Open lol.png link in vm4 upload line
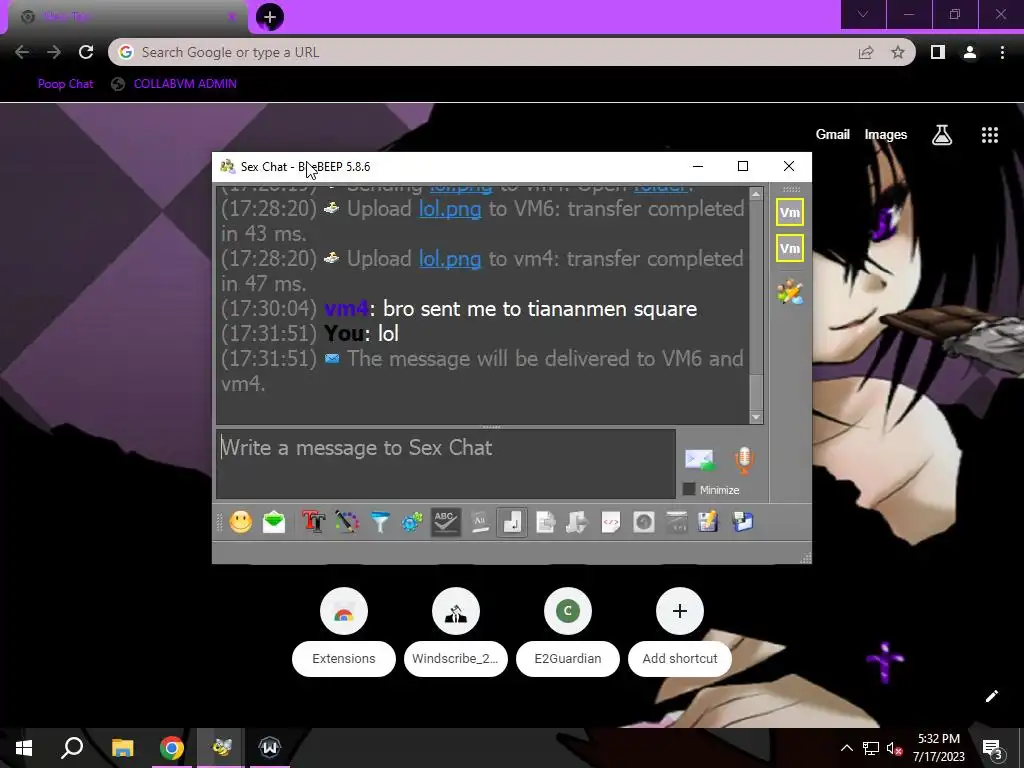Screen dimensions: 1024x768 coord(450,259)
